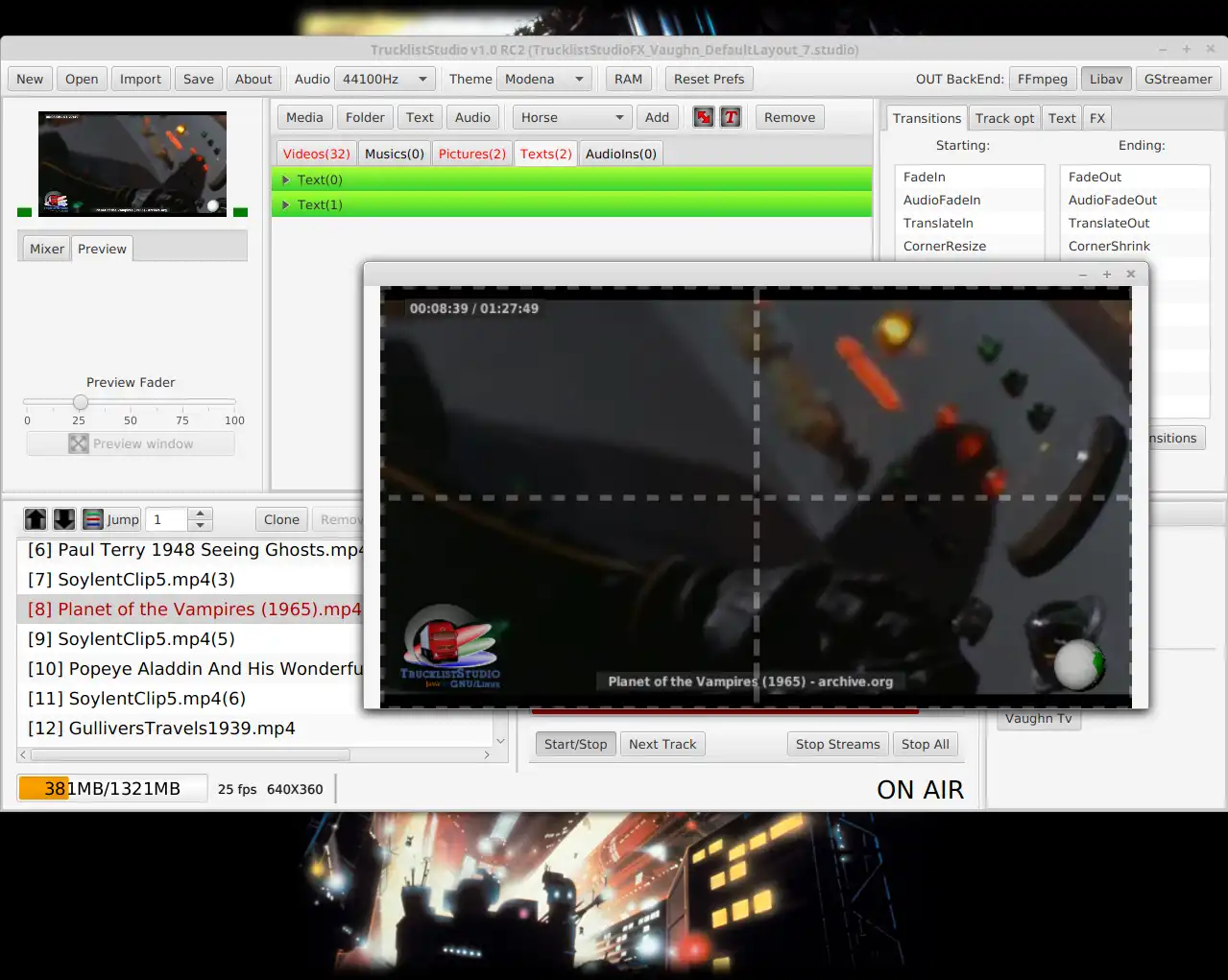Select Libav output backend
Viewport: 1228px width, 980px height.
click(1106, 79)
